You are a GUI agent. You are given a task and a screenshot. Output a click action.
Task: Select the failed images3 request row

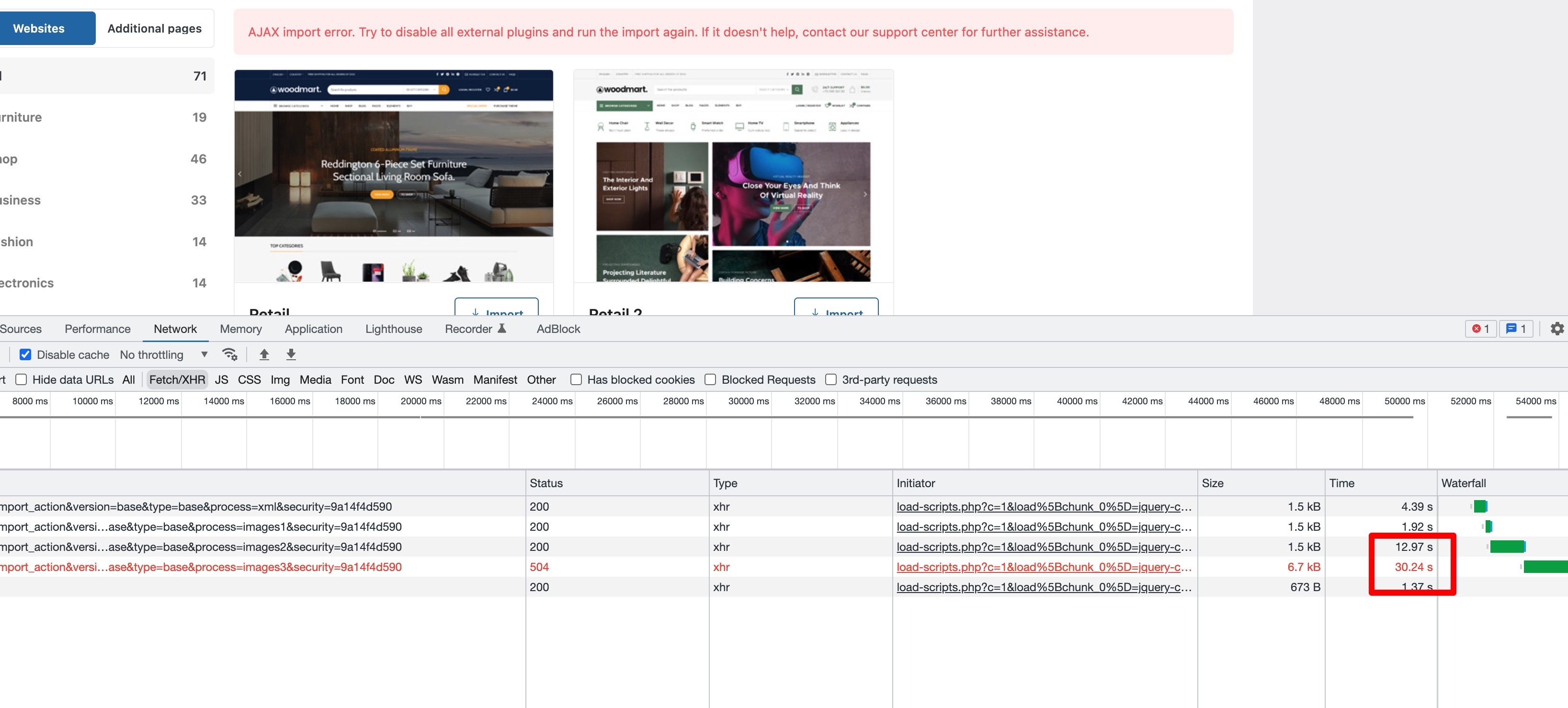point(201,567)
